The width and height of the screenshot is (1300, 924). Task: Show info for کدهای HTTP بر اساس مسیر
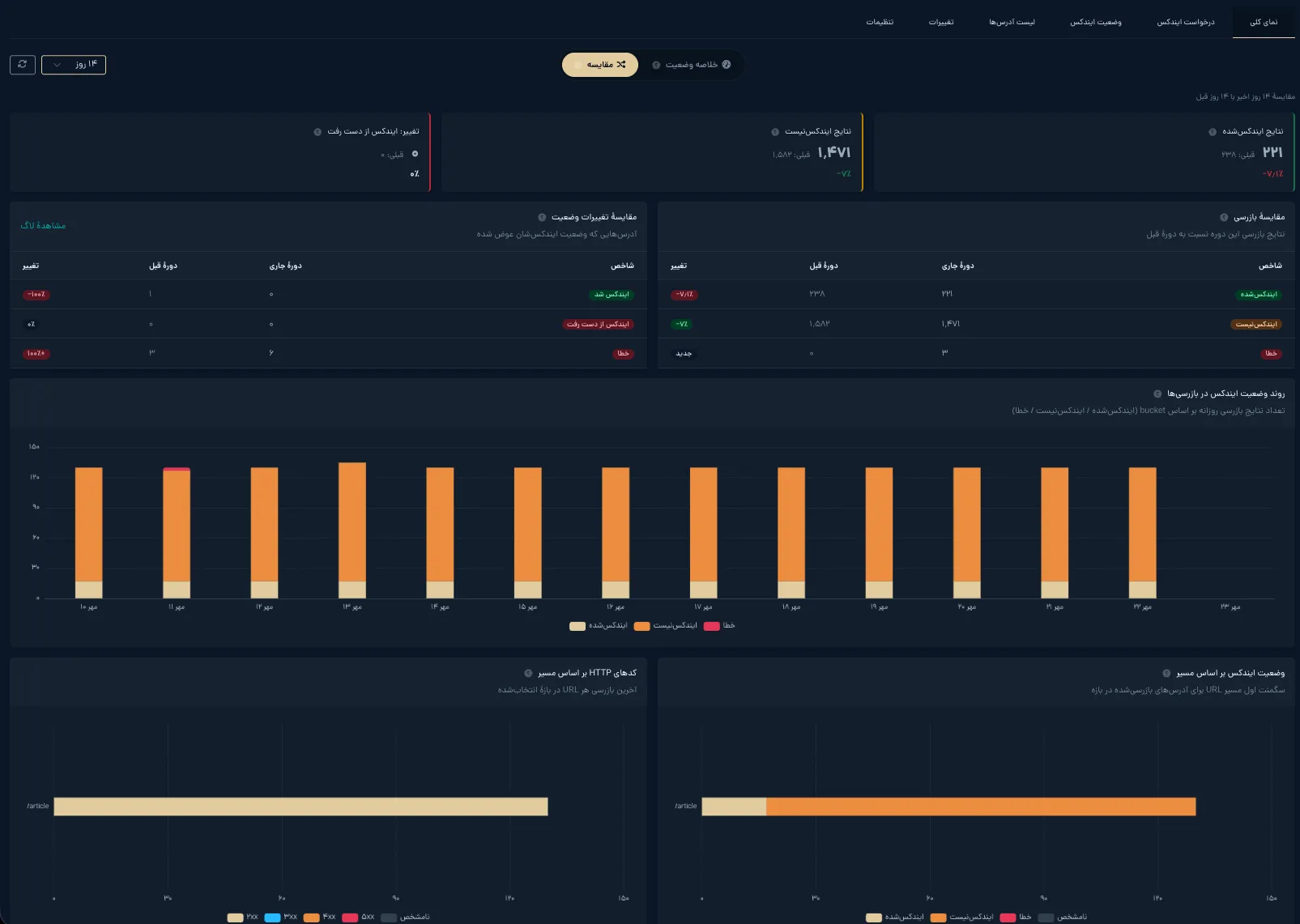[528, 673]
